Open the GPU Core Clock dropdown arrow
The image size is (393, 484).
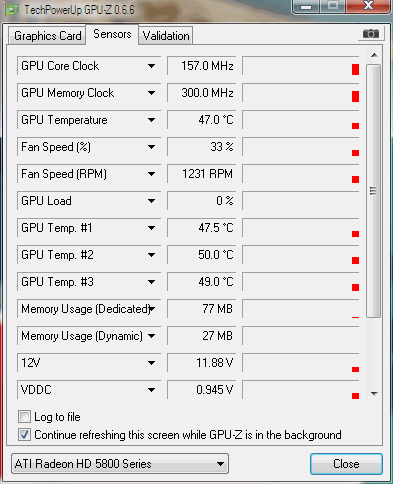click(x=151, y=66)
